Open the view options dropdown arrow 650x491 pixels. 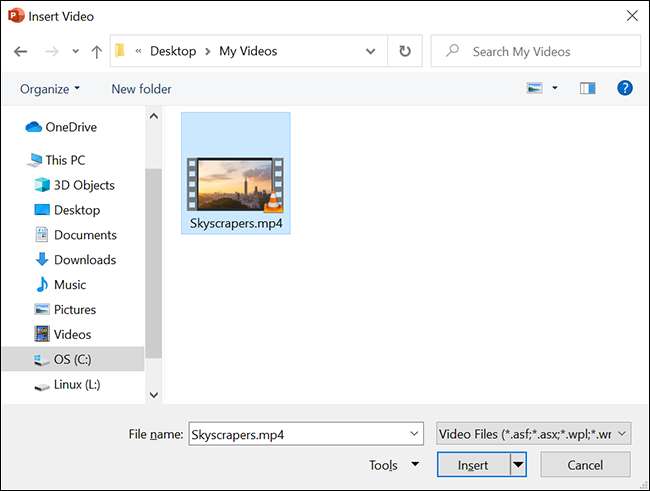tap(555, 89)
